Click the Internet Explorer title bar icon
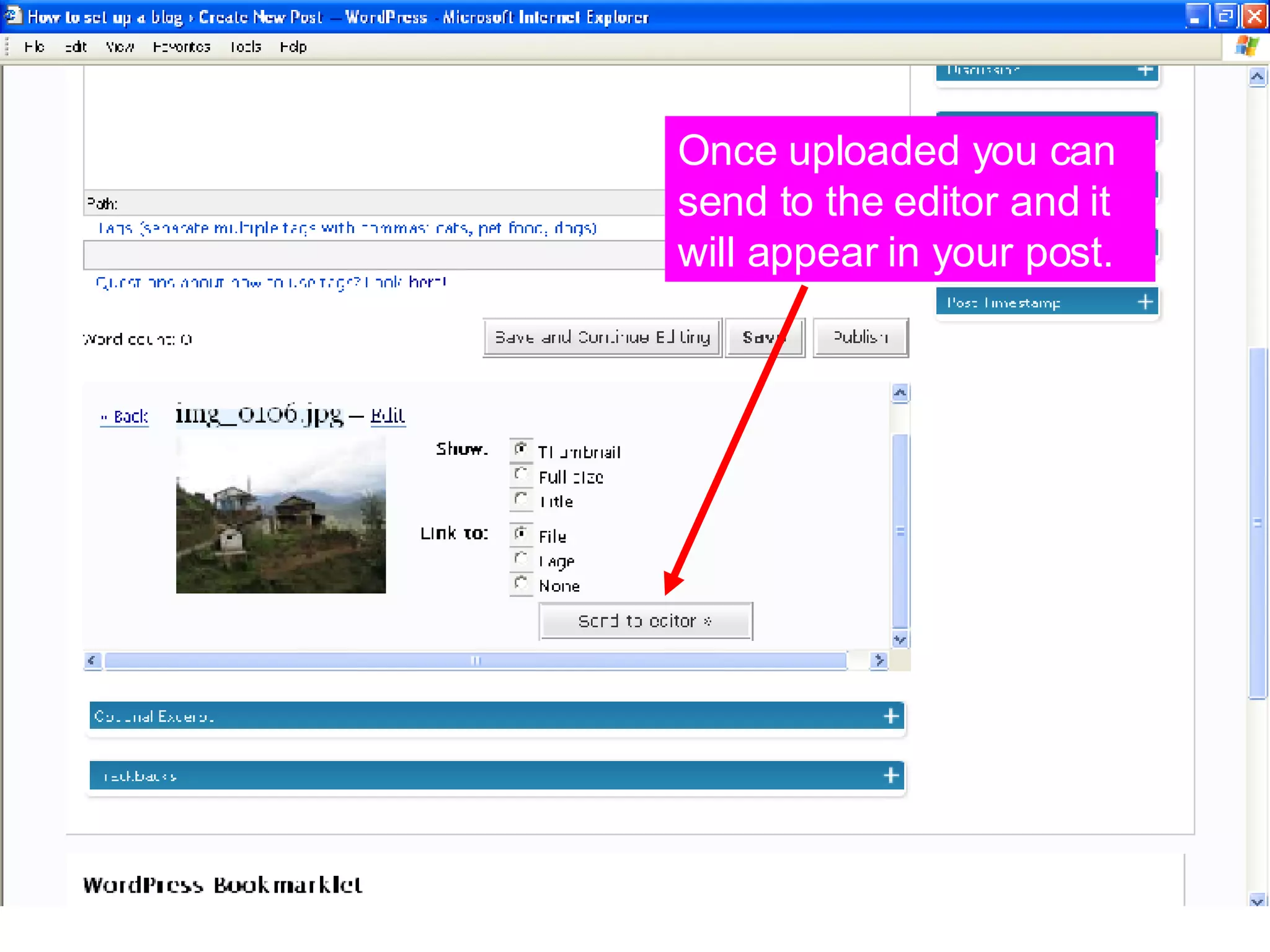 click(x=13, y=15)
